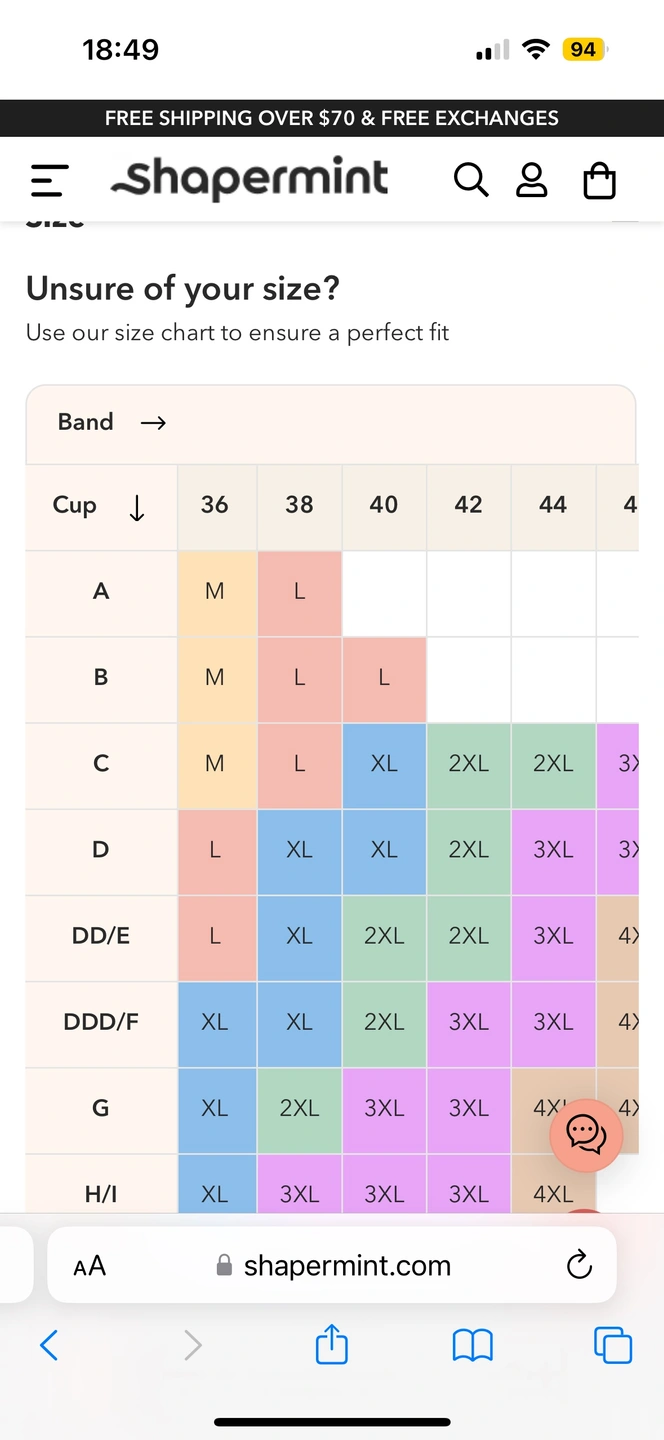Open the live chat bubble
This screenshot has width=664, height=1440.
click(586, 1134)
